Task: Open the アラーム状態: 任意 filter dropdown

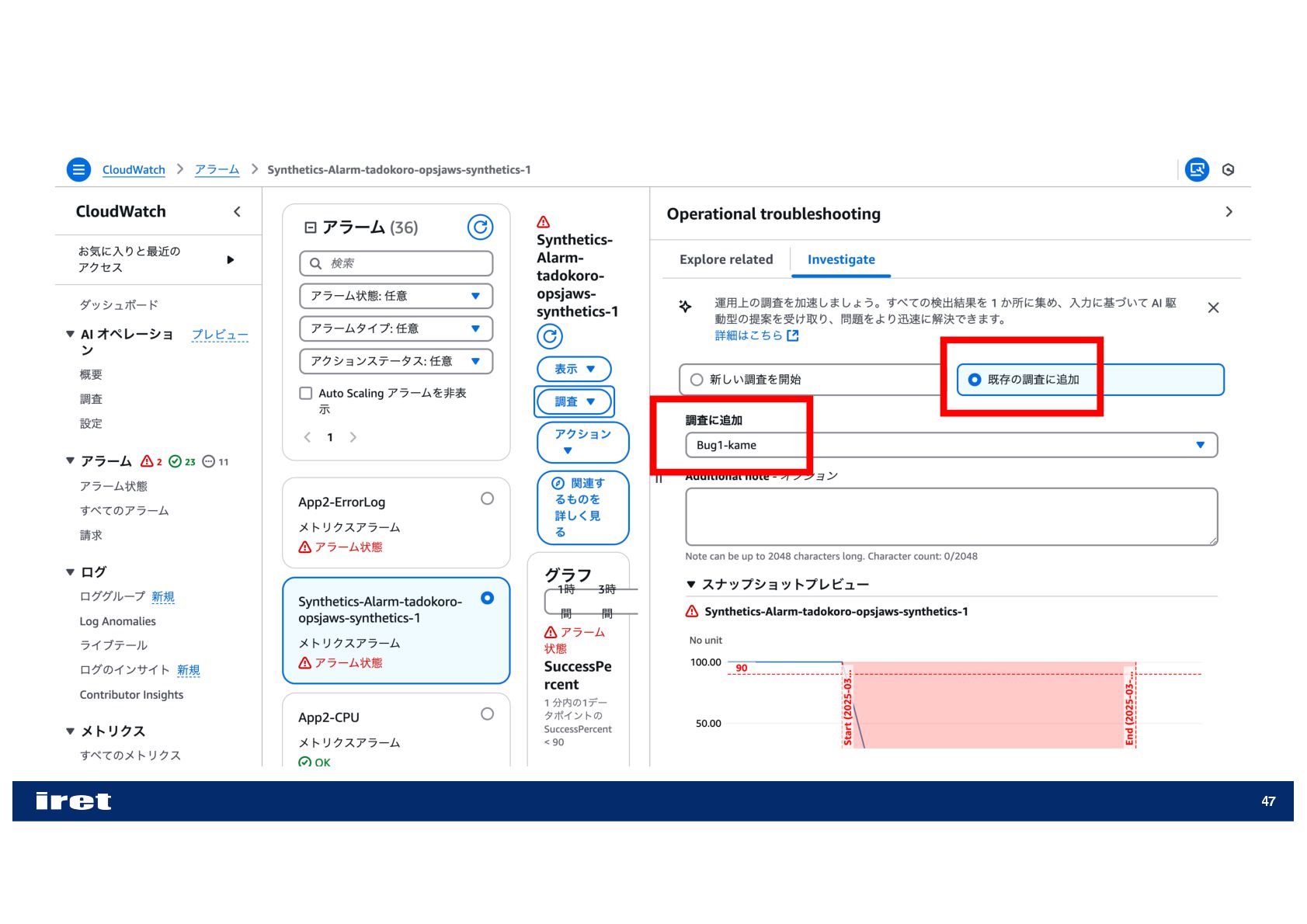Action: pyautogui.click(x=396, y=296)
